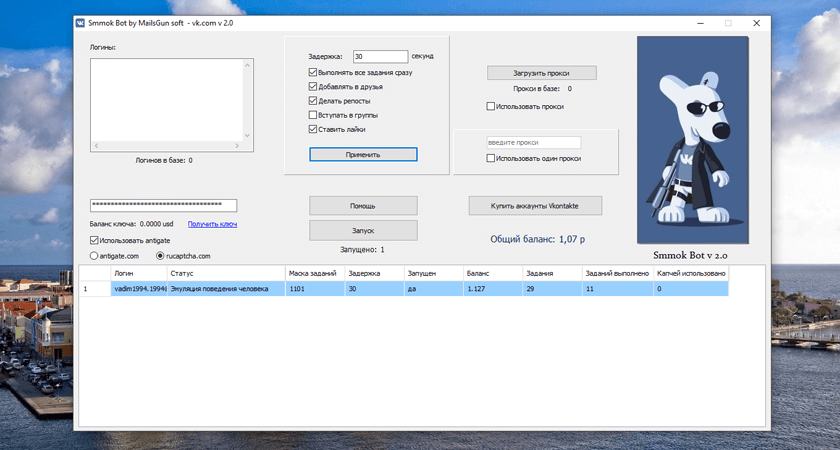Click 'Прокси в базе: 0' label
Viewport: 840px width, 450px height.
tap(542, 89)
